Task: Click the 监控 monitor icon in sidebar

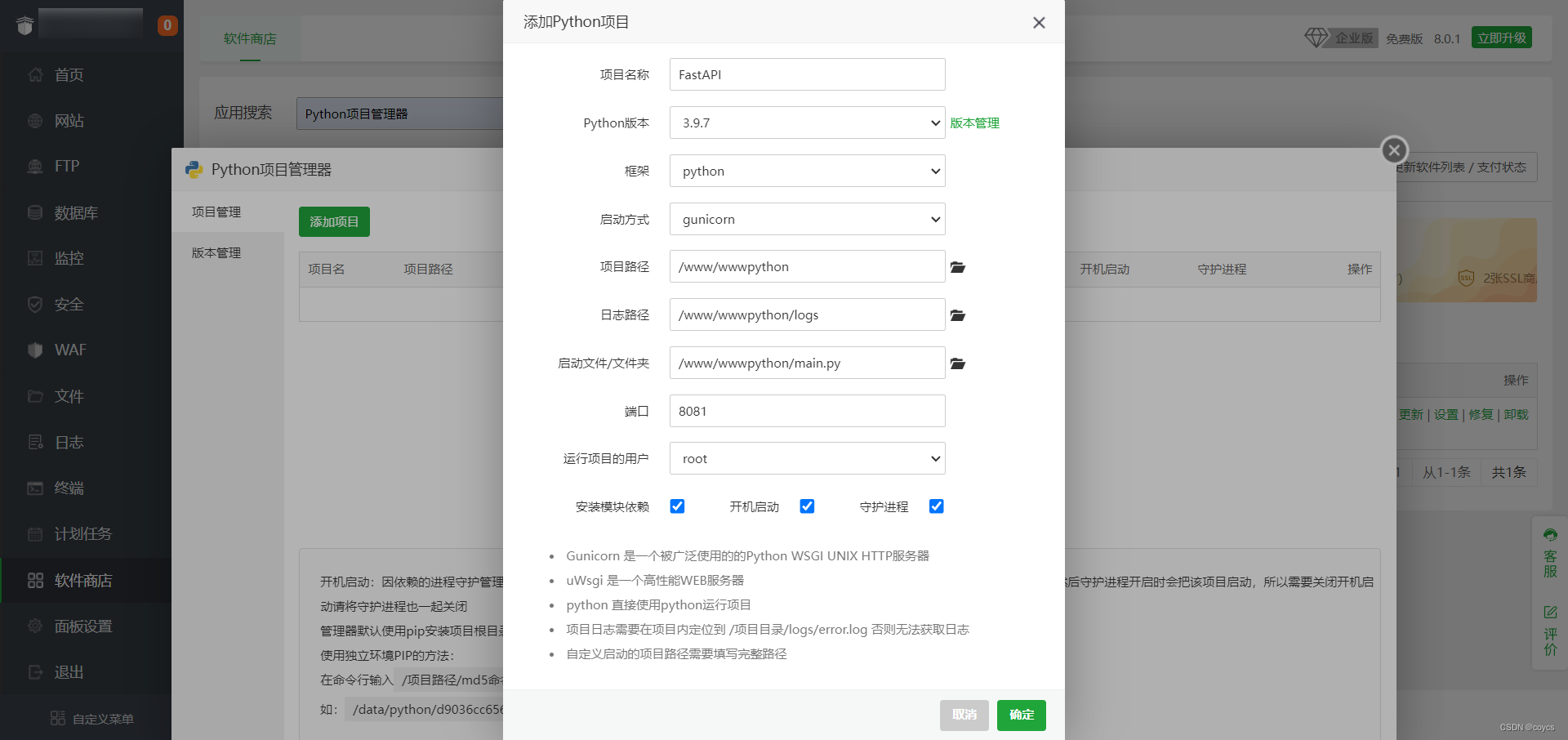Action: point(35,258)
